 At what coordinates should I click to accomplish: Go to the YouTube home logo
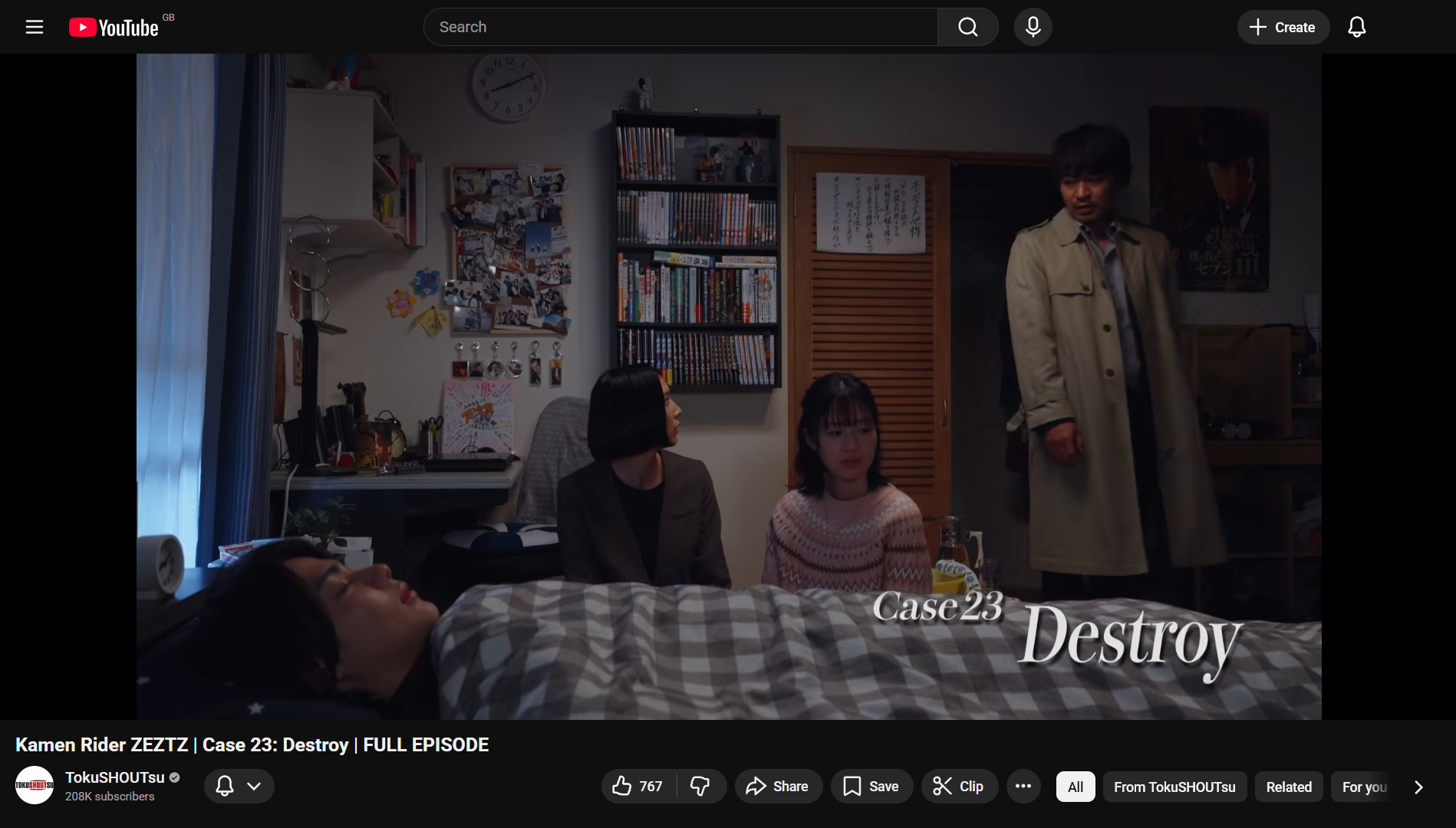pos(114,28)
